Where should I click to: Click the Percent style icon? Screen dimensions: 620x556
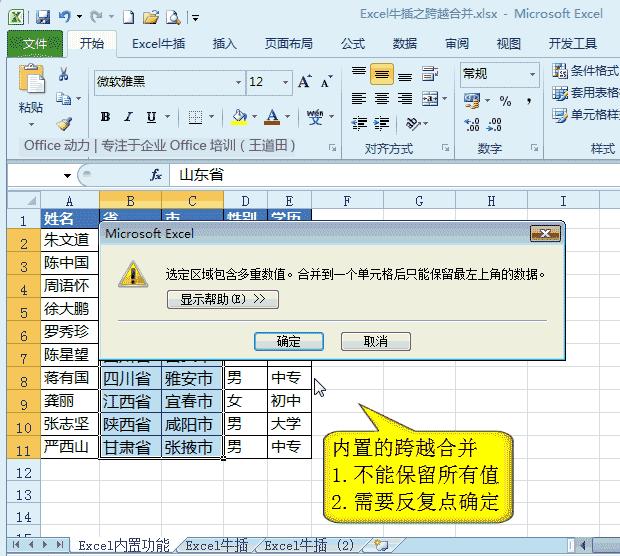[505, 101]
